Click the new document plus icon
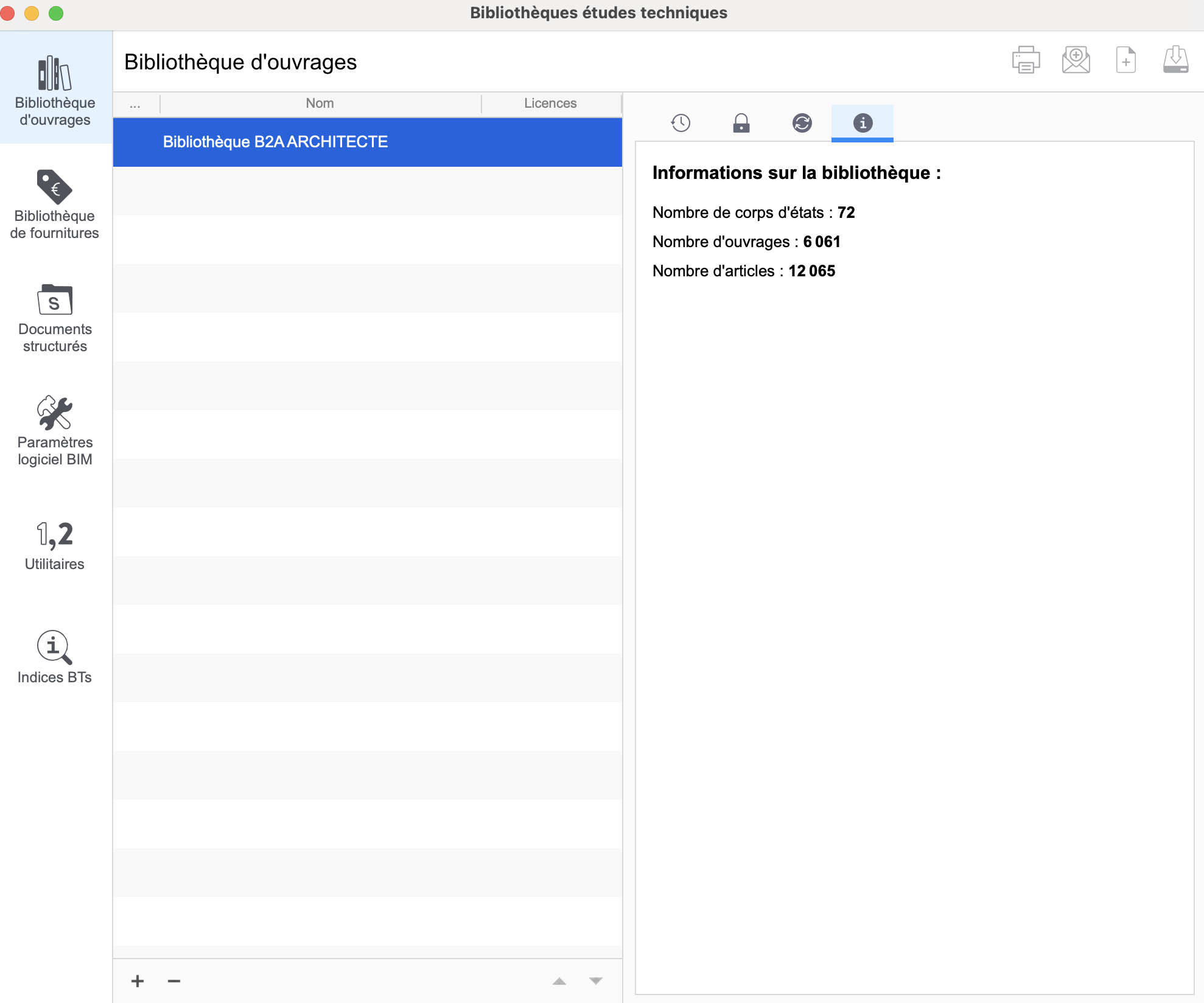Viewport: 1204px width, 1003px height. pos(1125,60)
